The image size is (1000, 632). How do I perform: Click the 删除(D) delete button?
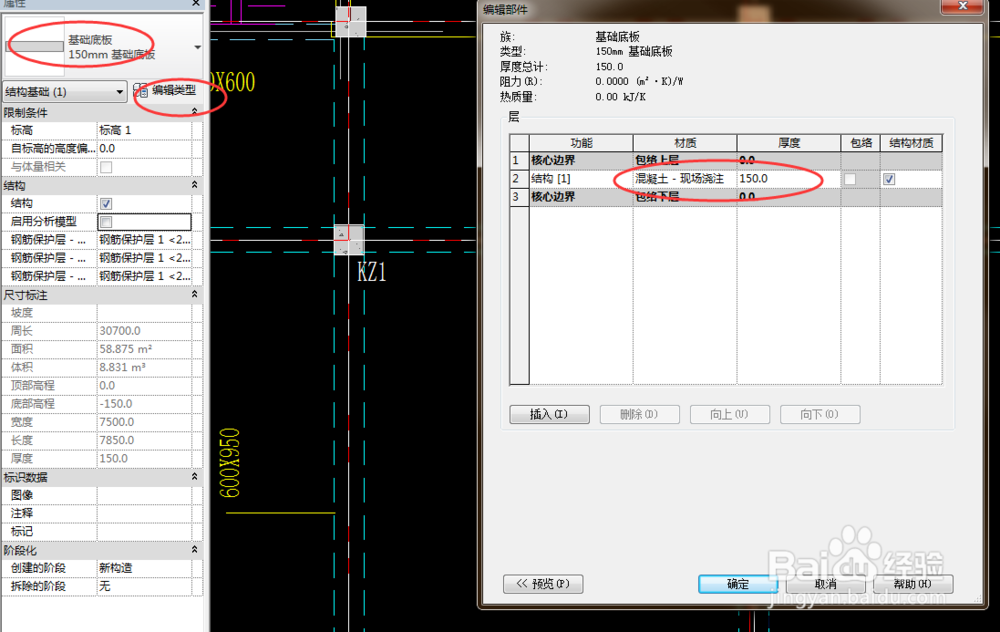coord(639,415)
